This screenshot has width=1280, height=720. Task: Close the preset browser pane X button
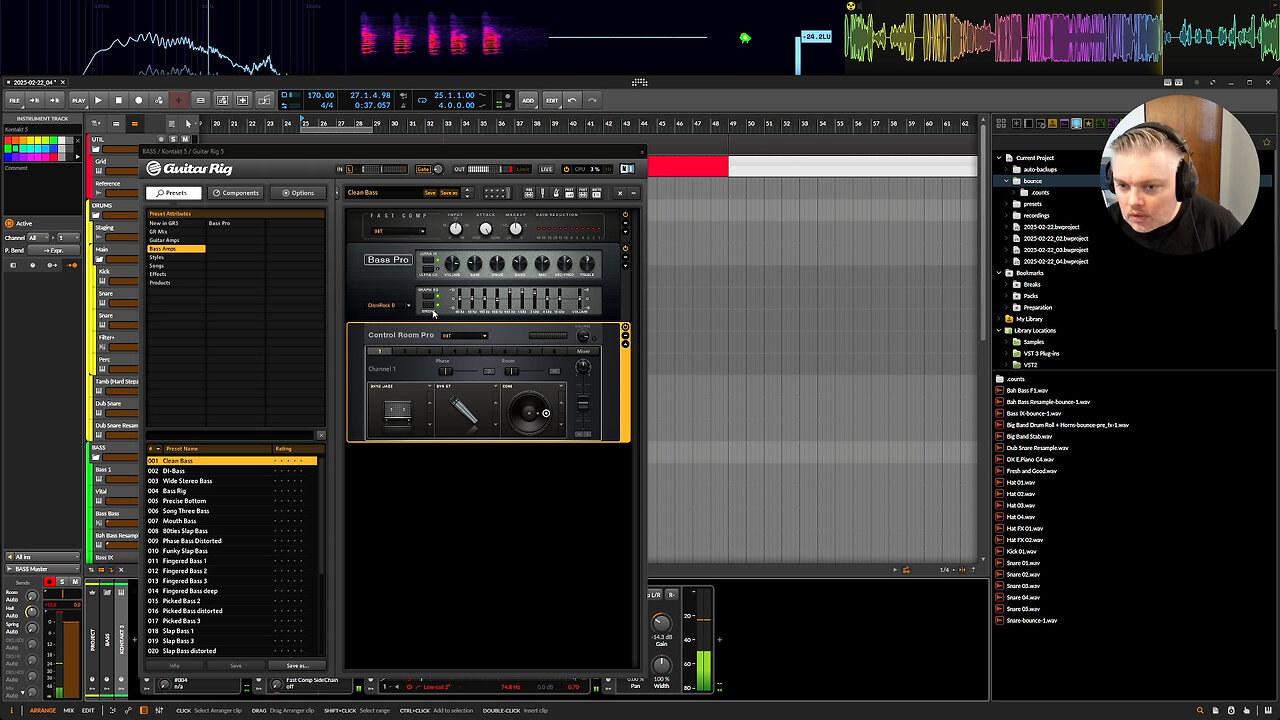(x=321, y=435)
